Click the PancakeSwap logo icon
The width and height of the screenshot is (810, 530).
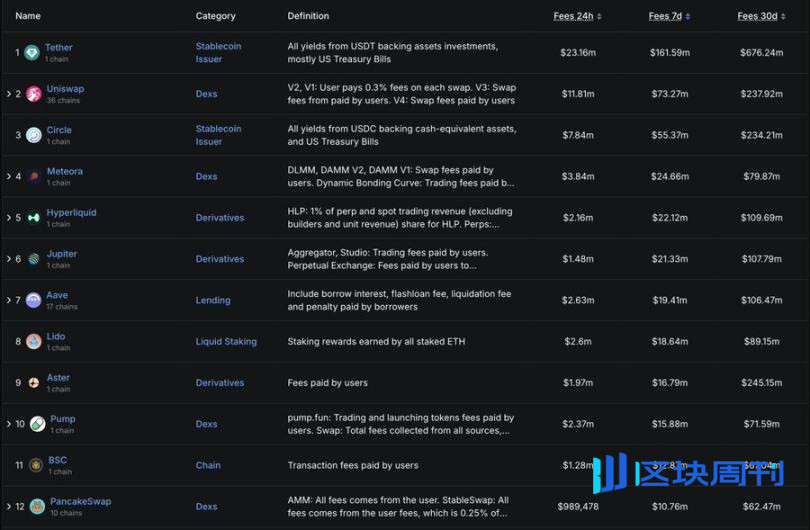(x=37, y=506)
